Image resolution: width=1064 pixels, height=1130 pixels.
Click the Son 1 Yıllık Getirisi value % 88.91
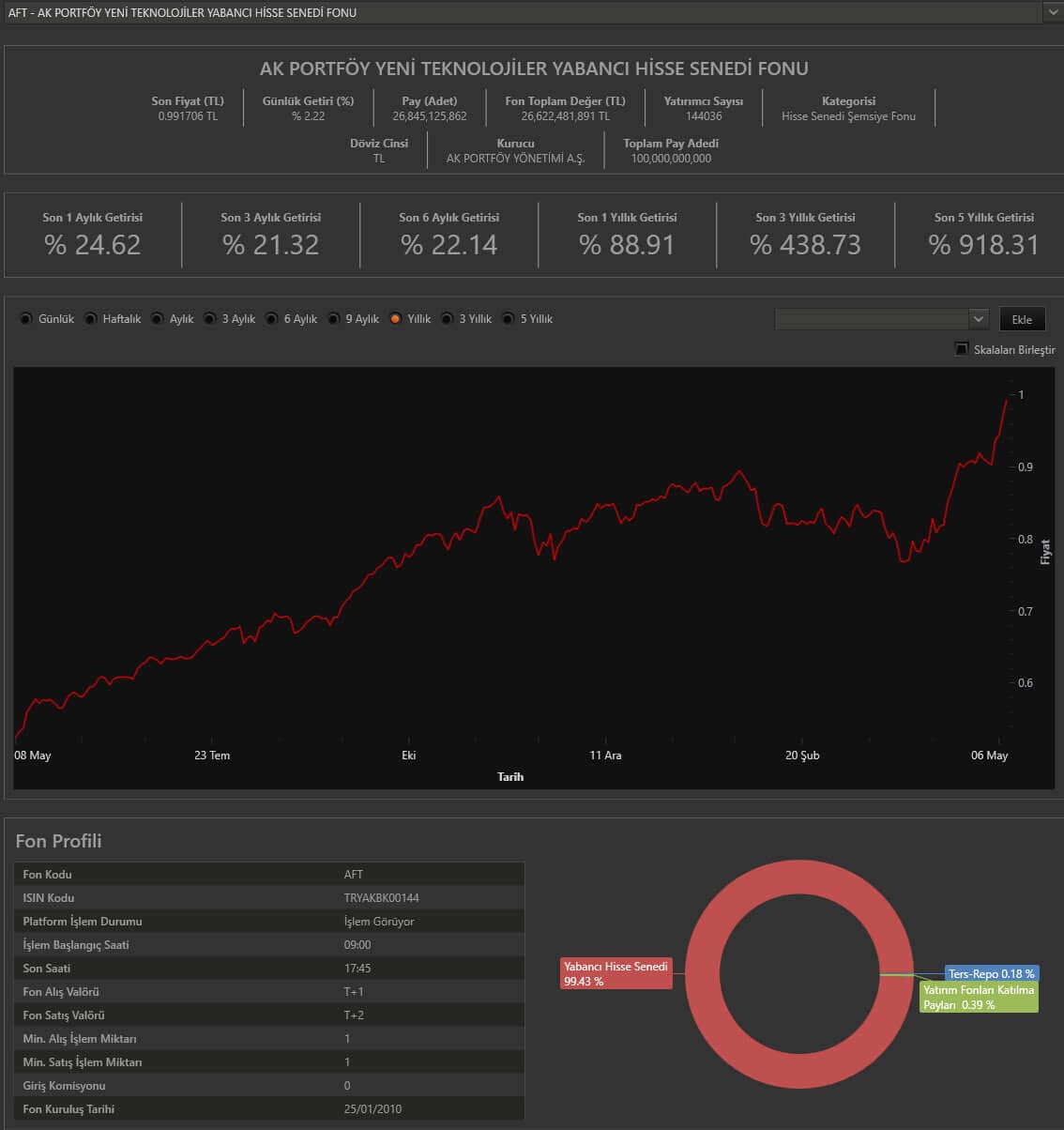point(627,245)
